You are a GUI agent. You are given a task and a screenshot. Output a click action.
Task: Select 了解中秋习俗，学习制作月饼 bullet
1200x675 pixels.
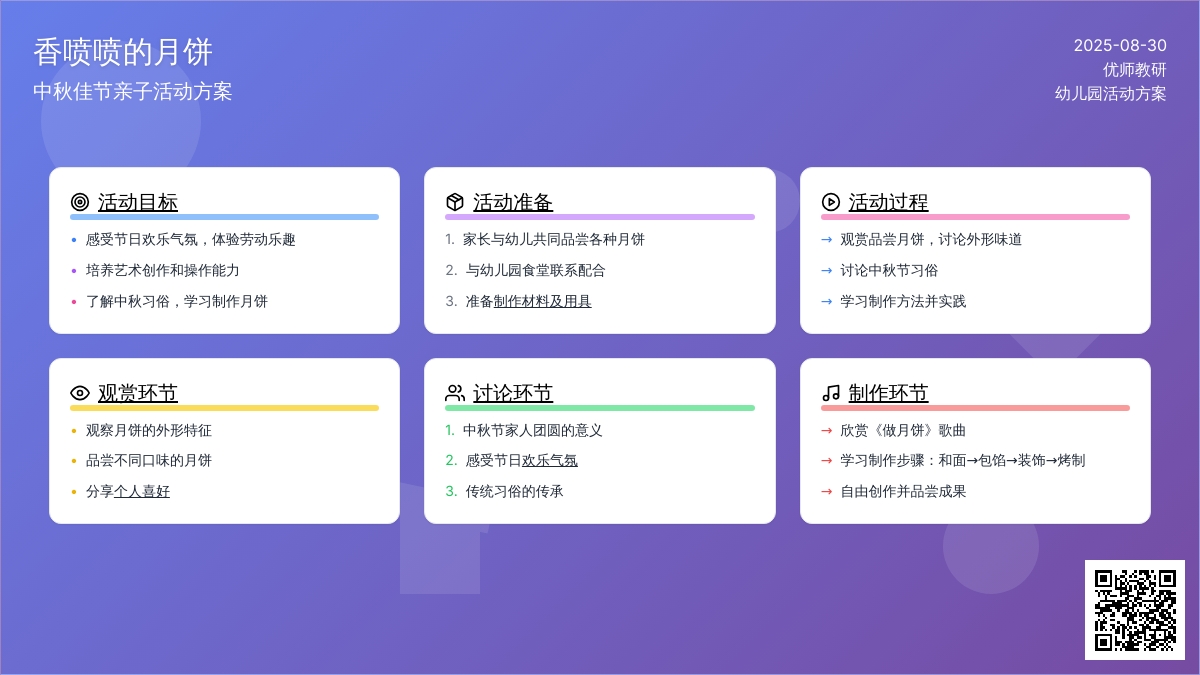tap(177, 301)
